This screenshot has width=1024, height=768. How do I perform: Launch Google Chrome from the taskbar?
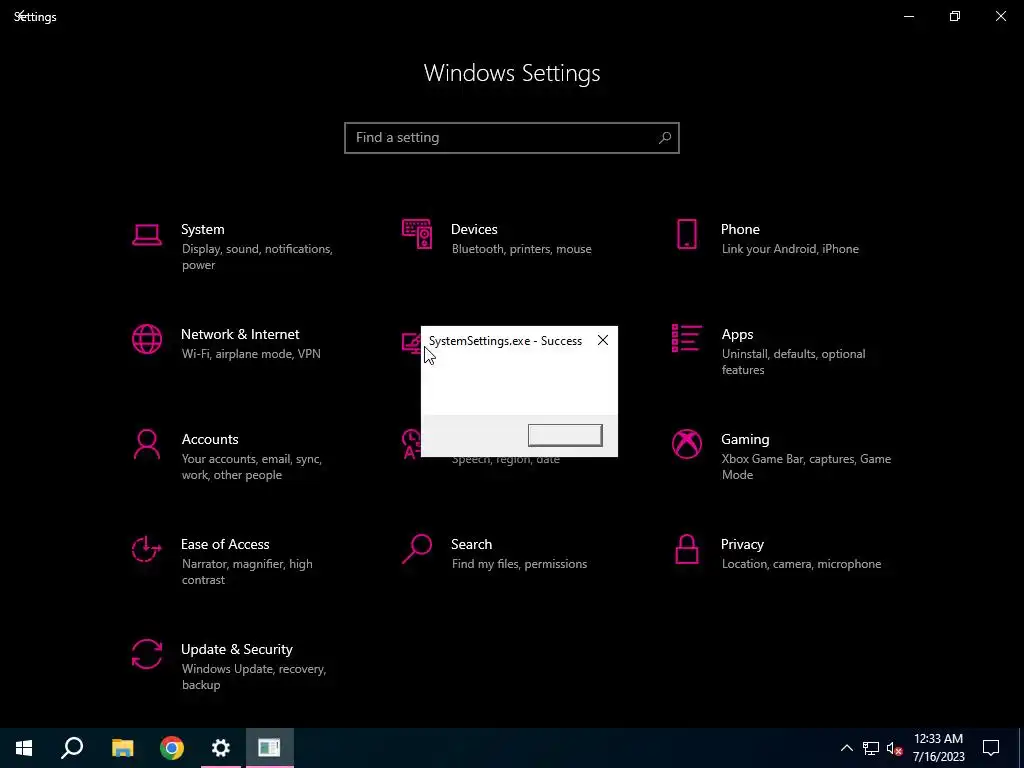[x=172, y=748]
